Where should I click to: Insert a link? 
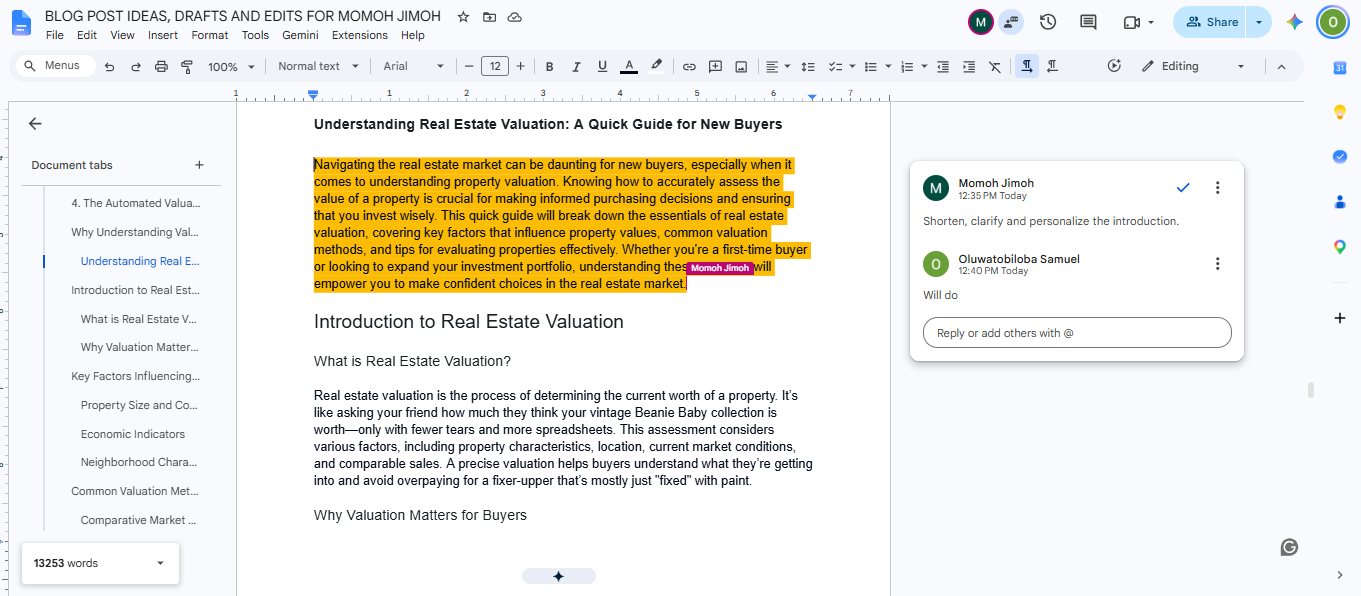(x=689, y=67)
